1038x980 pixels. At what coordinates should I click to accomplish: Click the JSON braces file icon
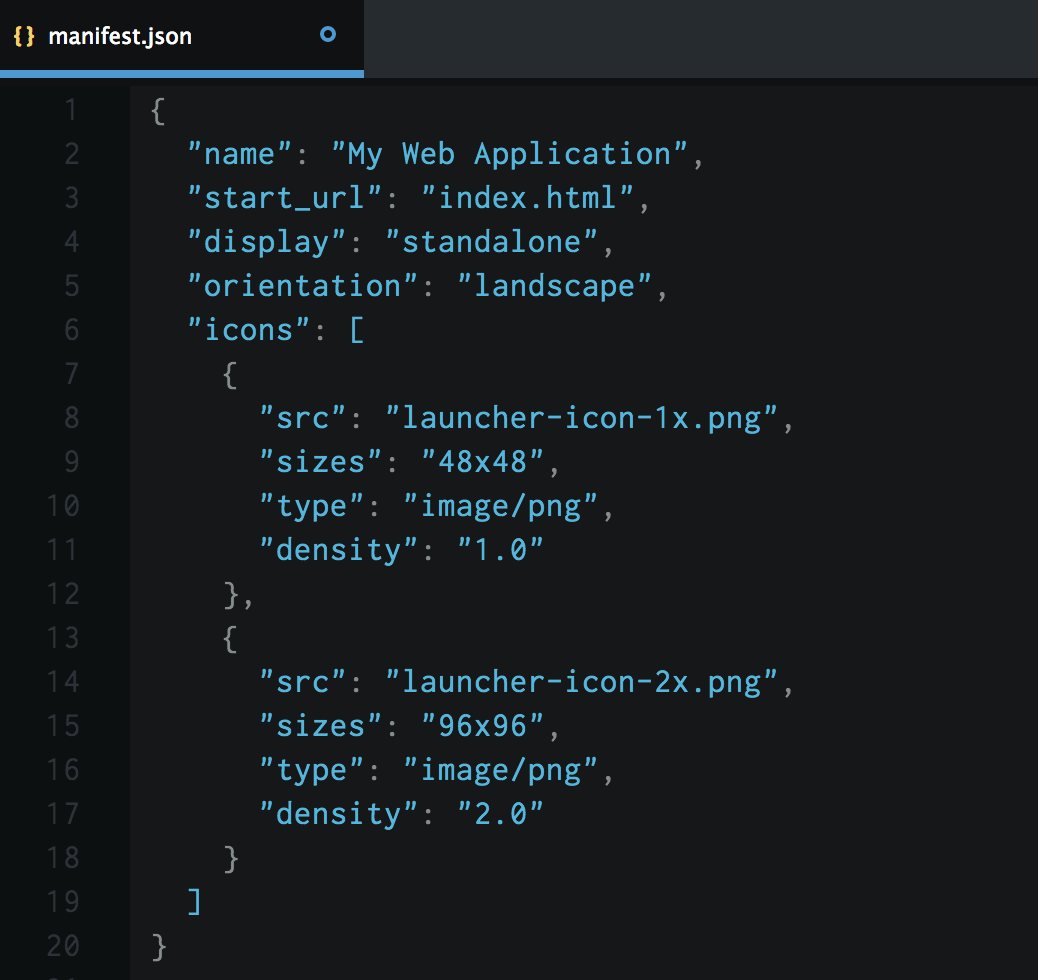coord(24,36)
